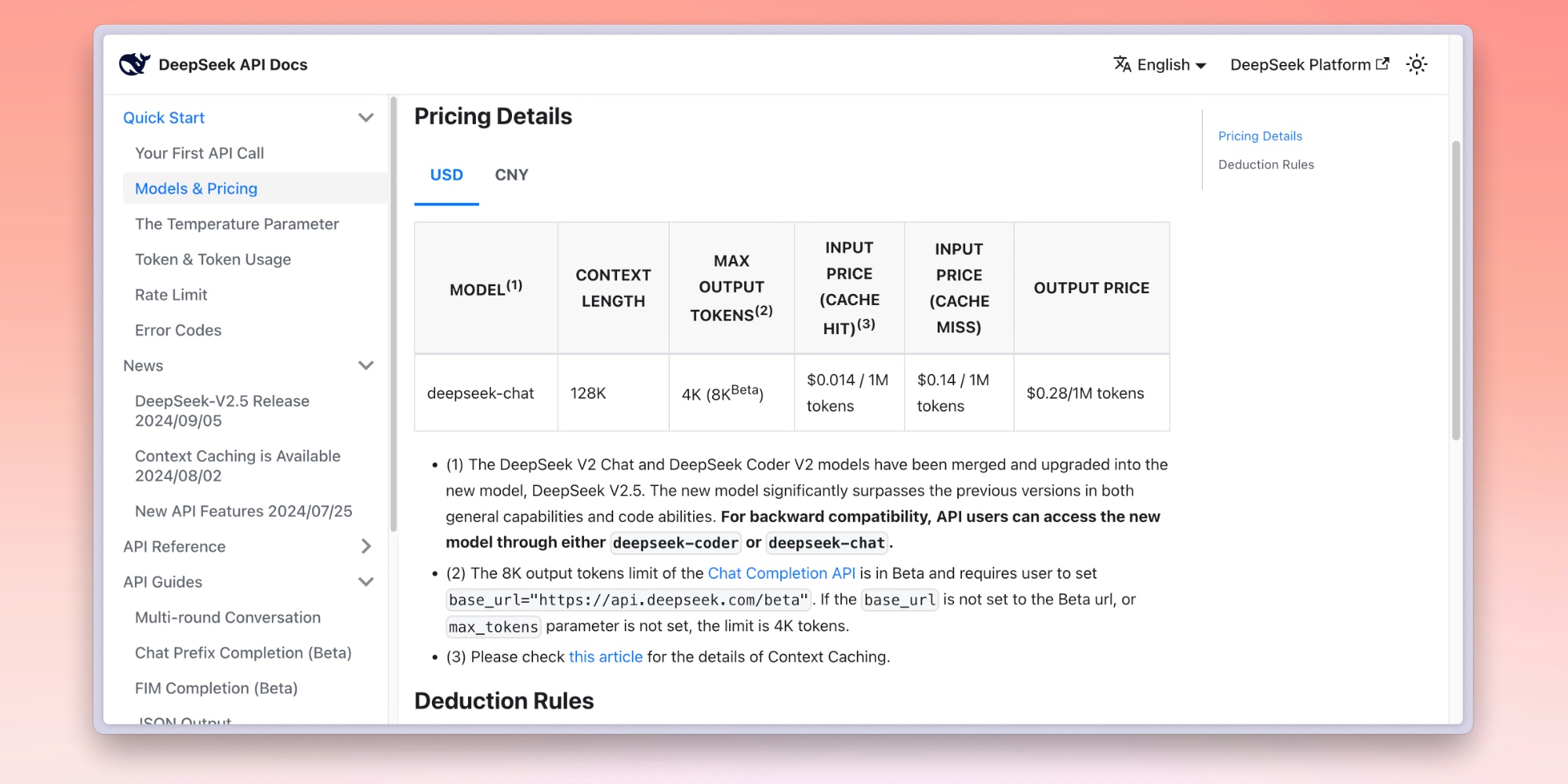Image resolution: width=1568 pixels, height=784 pixels.
Task: Open Your First API Call page
Action: pos(199,153)
